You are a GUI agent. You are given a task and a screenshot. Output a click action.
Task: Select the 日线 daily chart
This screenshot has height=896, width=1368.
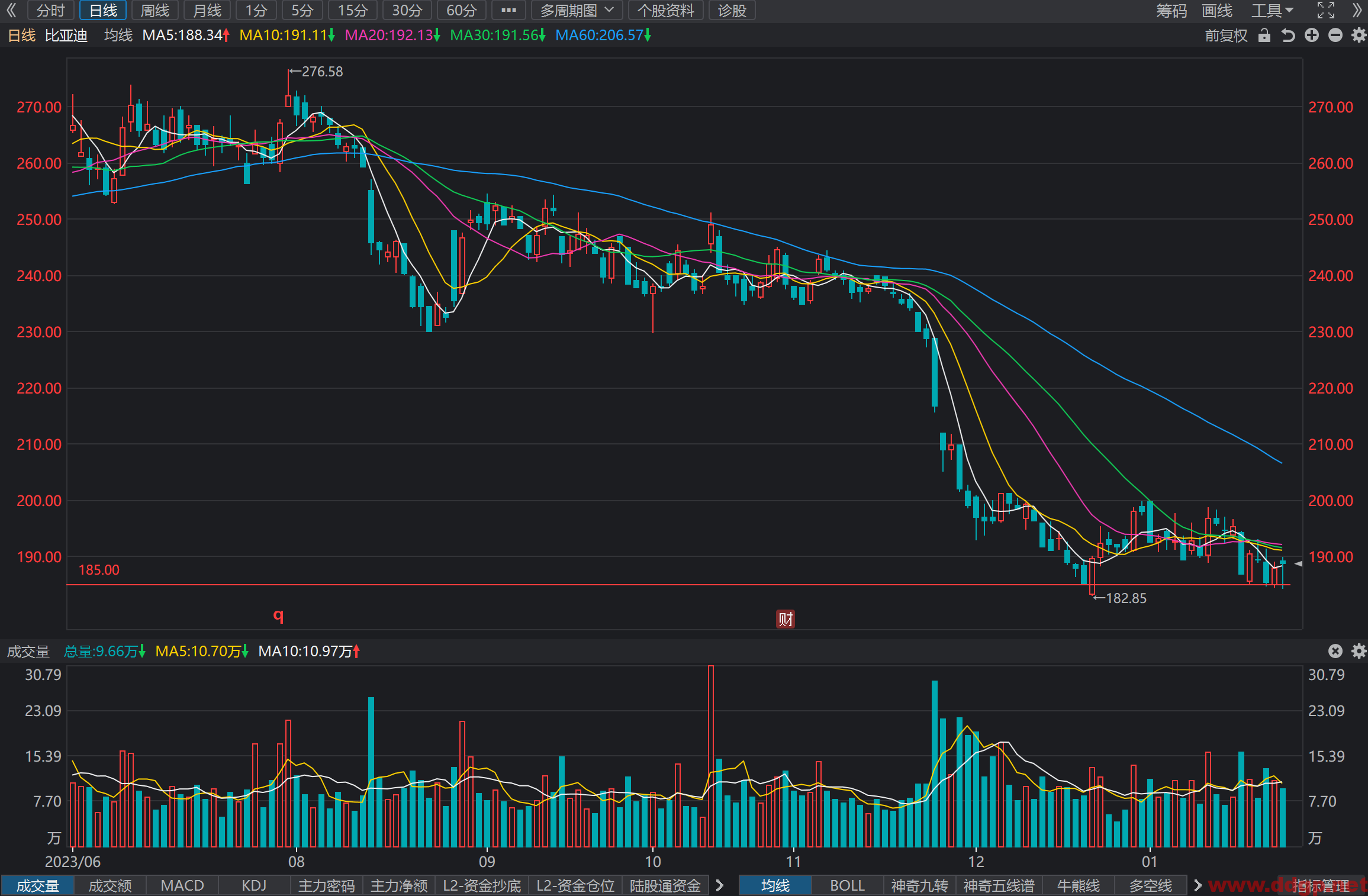pyautogui.click(x=103, y=10)
